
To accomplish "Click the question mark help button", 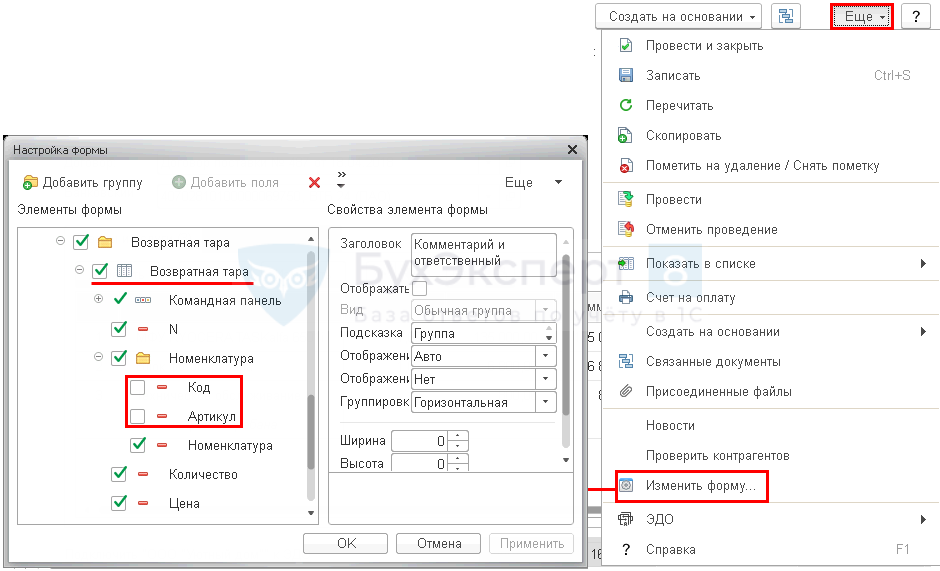I will point(916,16).
